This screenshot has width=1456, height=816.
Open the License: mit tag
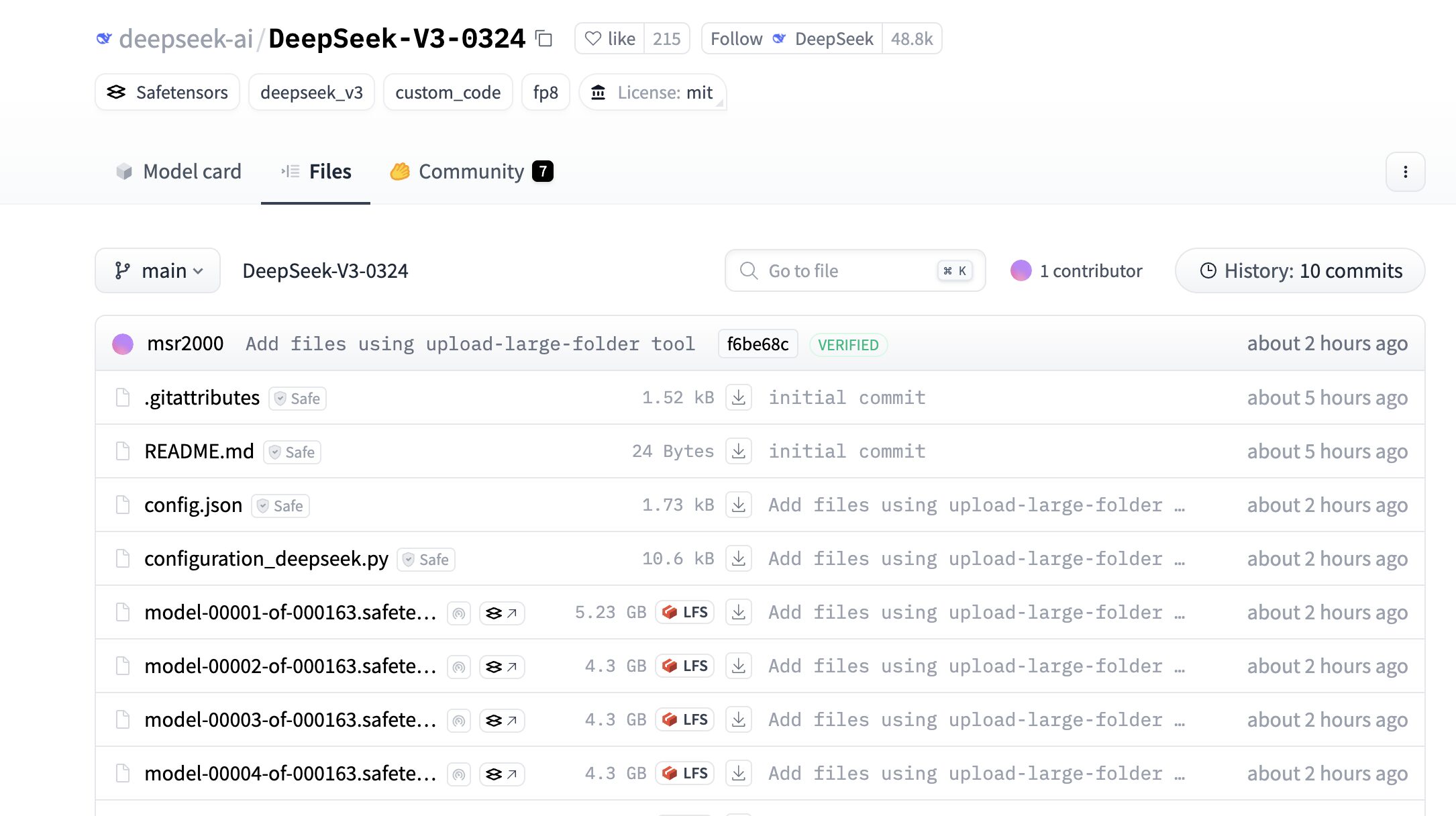point(652,93)
